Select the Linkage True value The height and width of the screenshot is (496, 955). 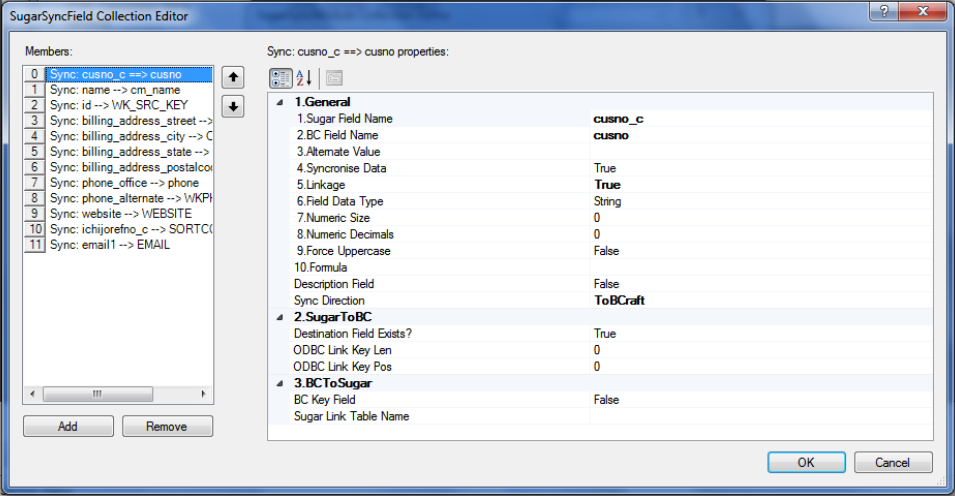[761, 185]
